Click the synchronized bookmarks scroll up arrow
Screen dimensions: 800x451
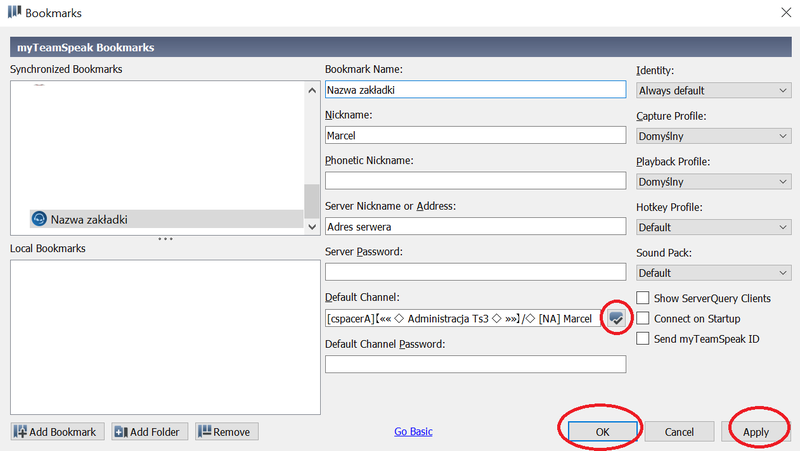[312, 90]
